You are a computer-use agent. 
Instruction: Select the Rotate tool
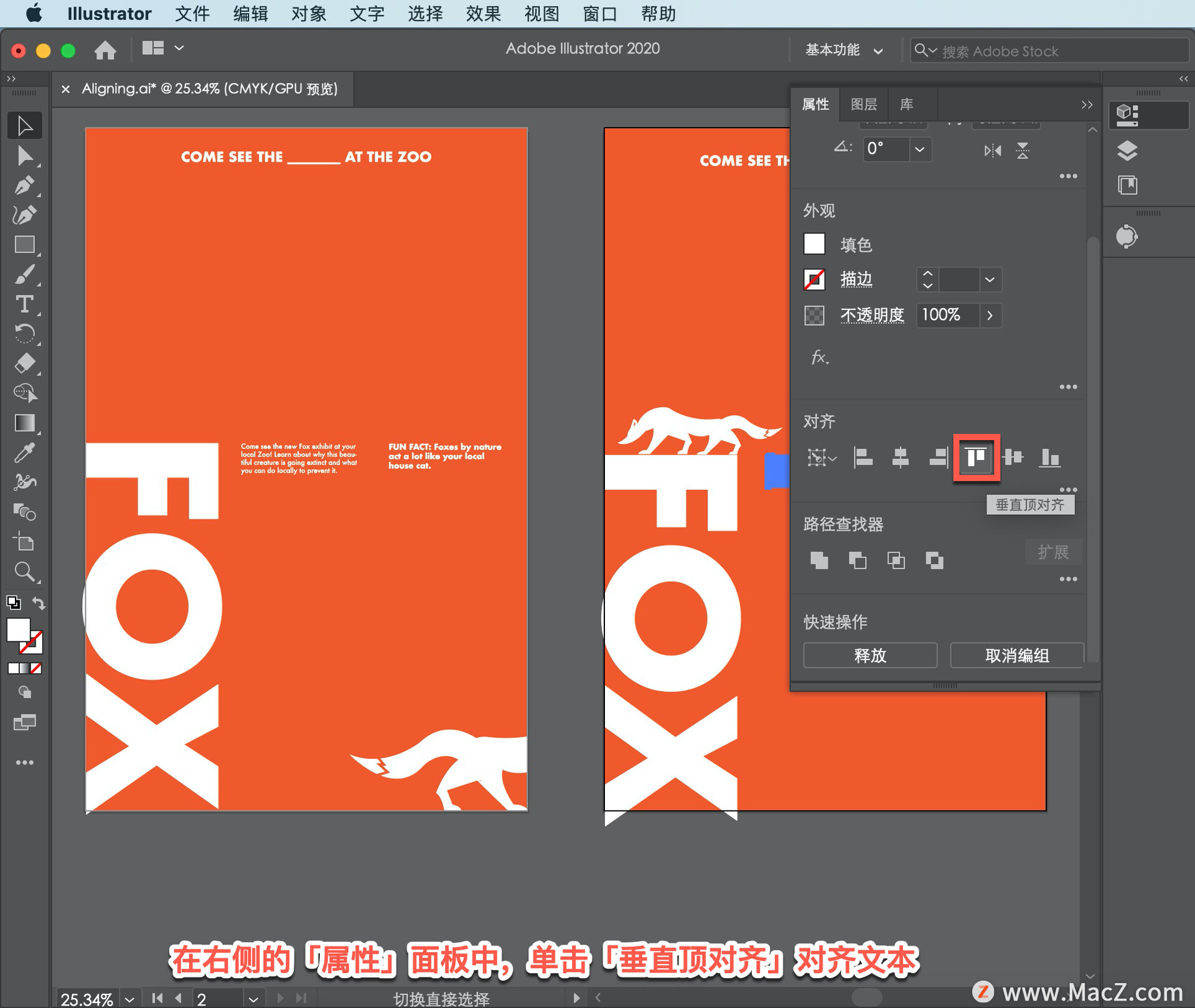25,334
